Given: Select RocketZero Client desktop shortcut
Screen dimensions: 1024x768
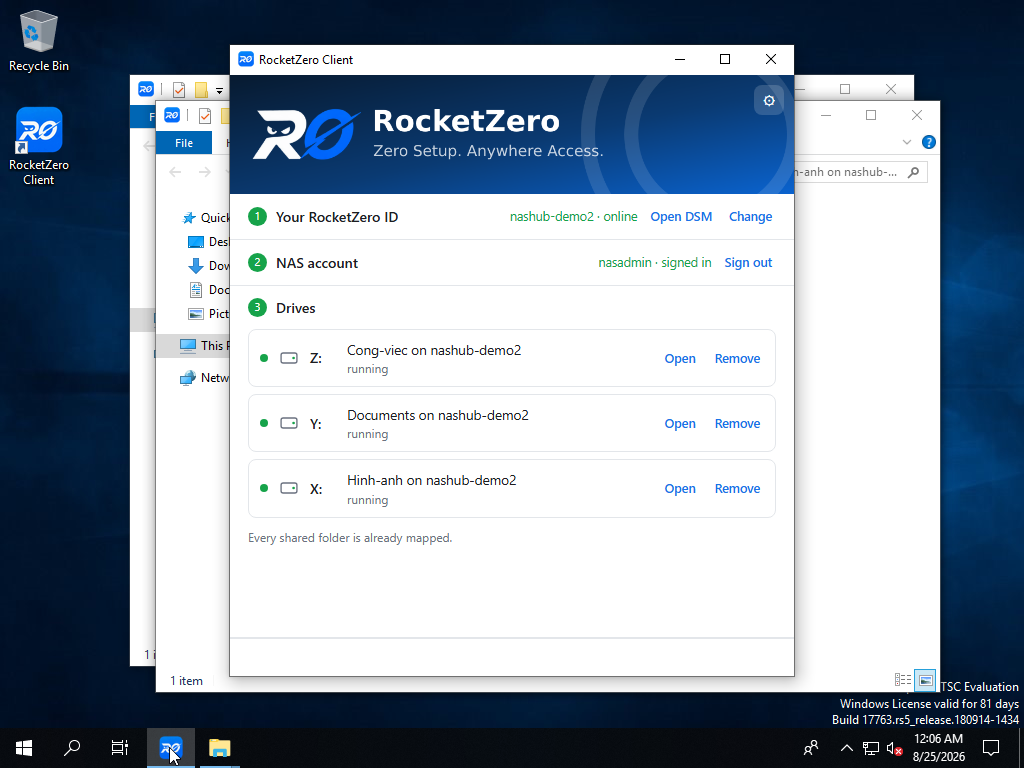Looking at the screenshot, I should click(39, 147).
